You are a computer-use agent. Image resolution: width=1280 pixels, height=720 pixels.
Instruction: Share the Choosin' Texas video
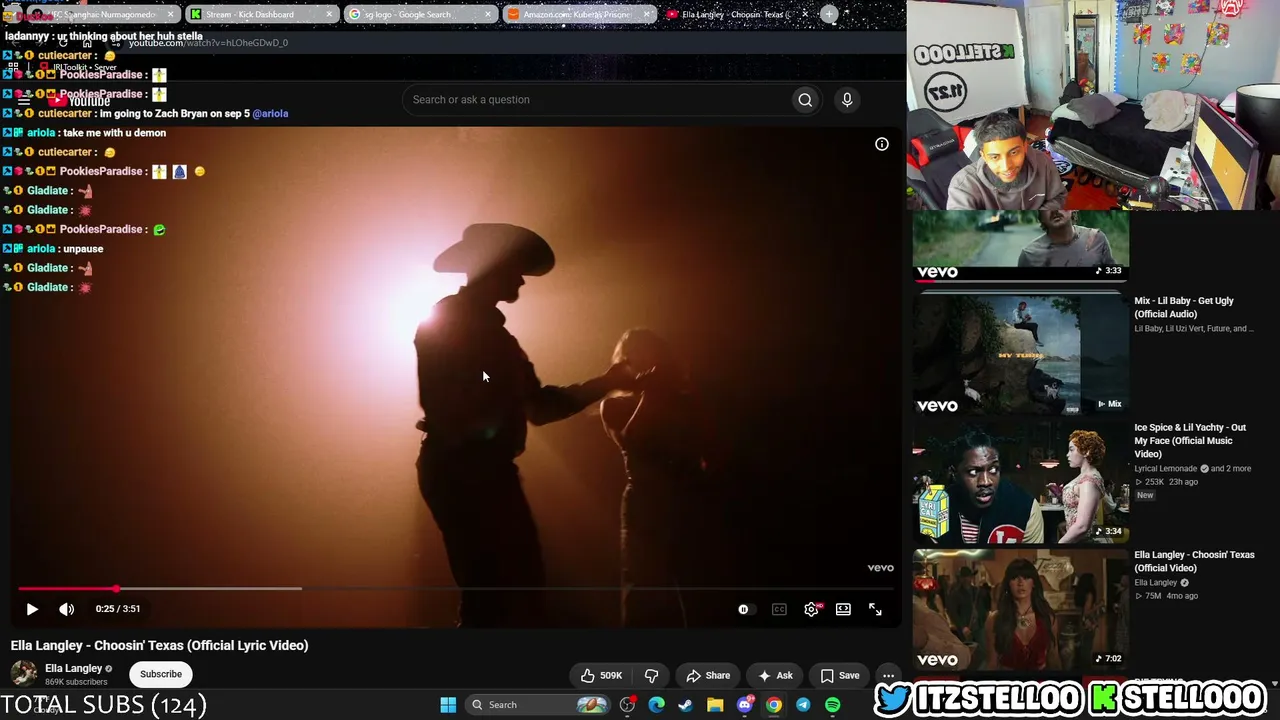tap(708, 676)
